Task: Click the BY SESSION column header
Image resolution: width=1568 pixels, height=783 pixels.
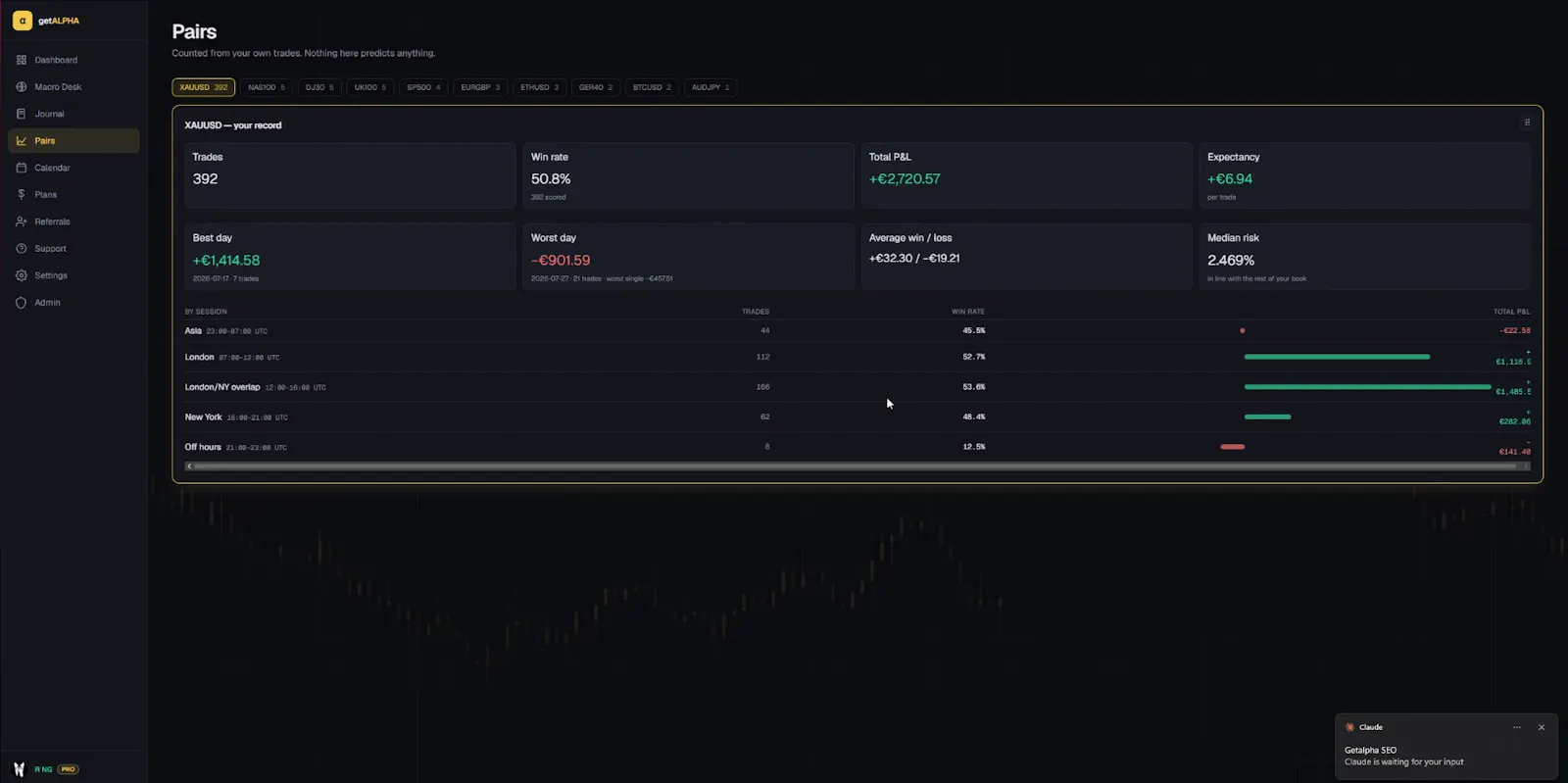Action: click(206, 312)
